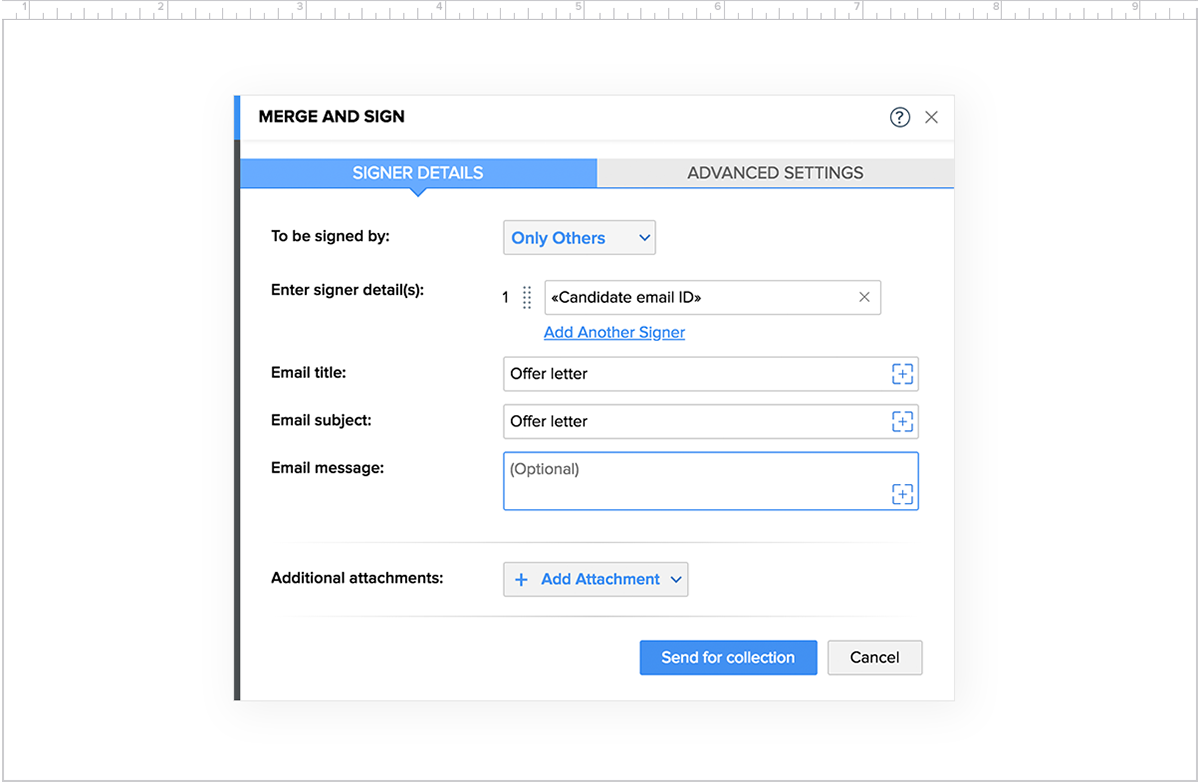Open the help question mark icon
The height and width of the screenshot is (784, 1200).
pyautogui.click(x=900, y=117)
